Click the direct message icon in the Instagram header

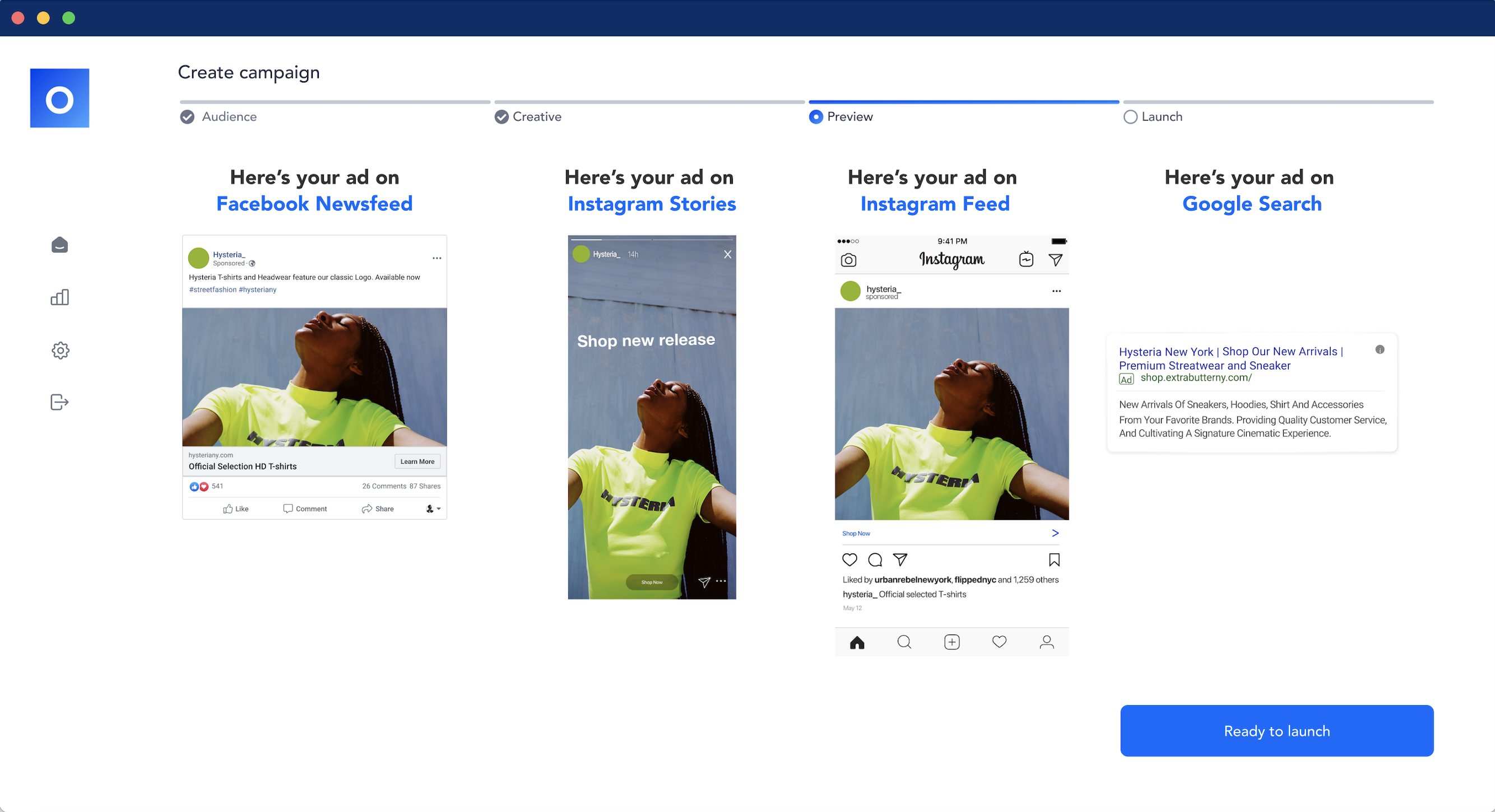1056,260
